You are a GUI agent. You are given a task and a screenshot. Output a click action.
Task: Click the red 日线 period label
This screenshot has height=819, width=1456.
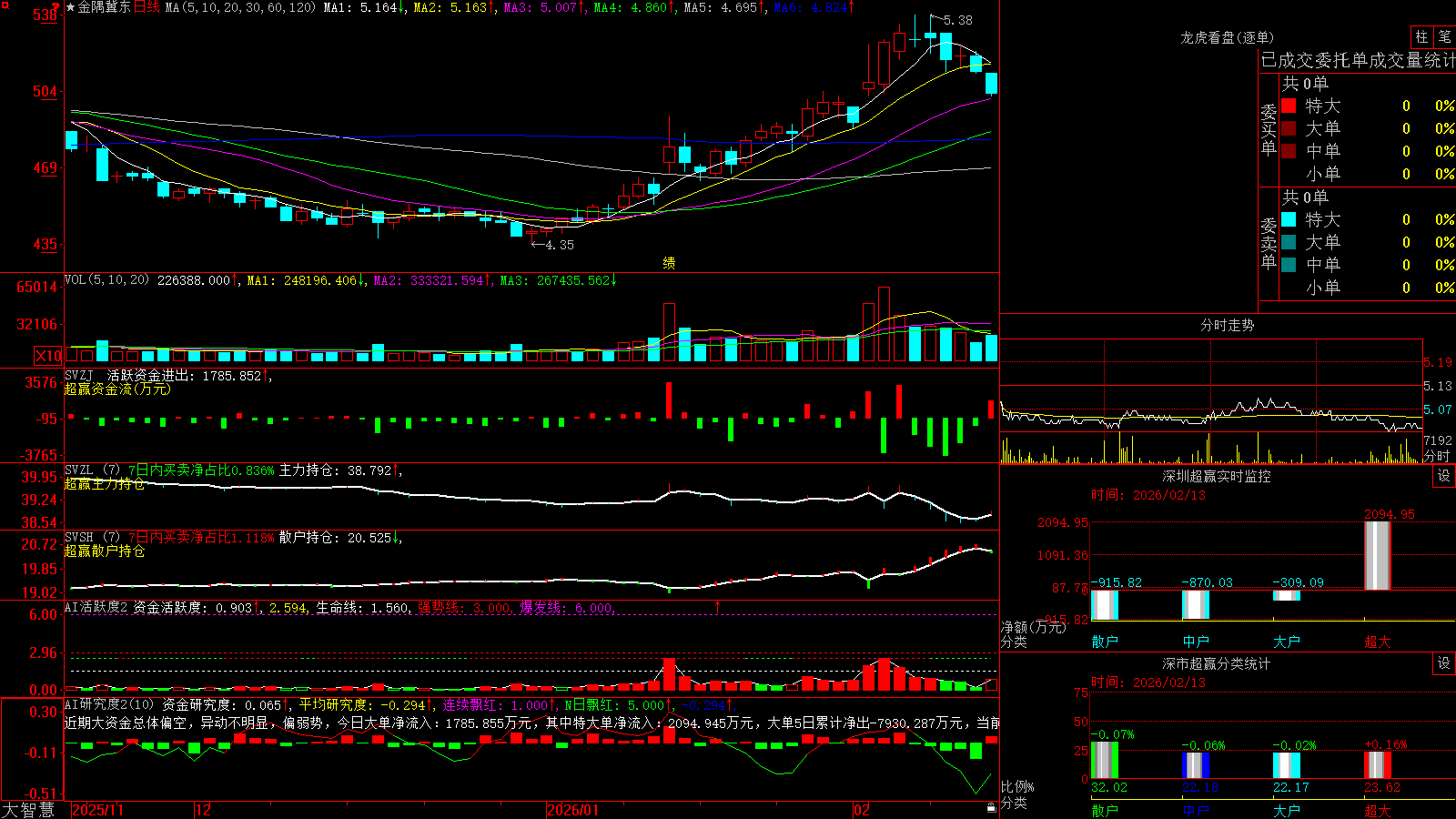click(x=147, y=7)
